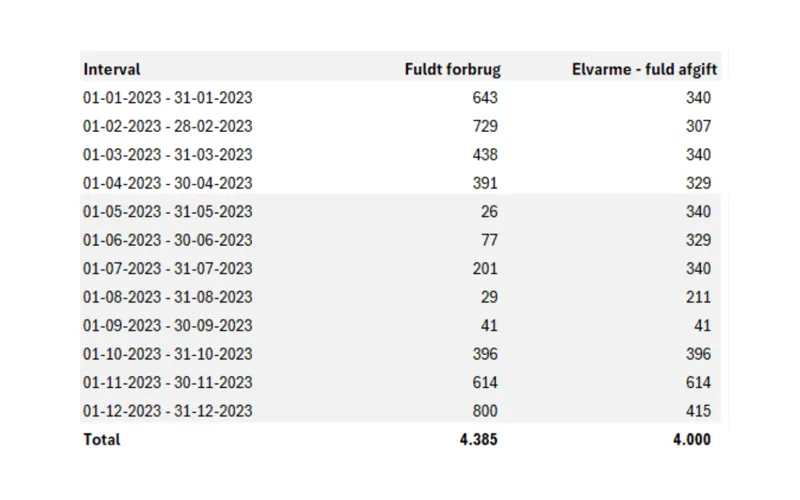This screenshot has height=500, width=800.
Task: Select the April 2023 interval cell
Action: pos(168,183)
